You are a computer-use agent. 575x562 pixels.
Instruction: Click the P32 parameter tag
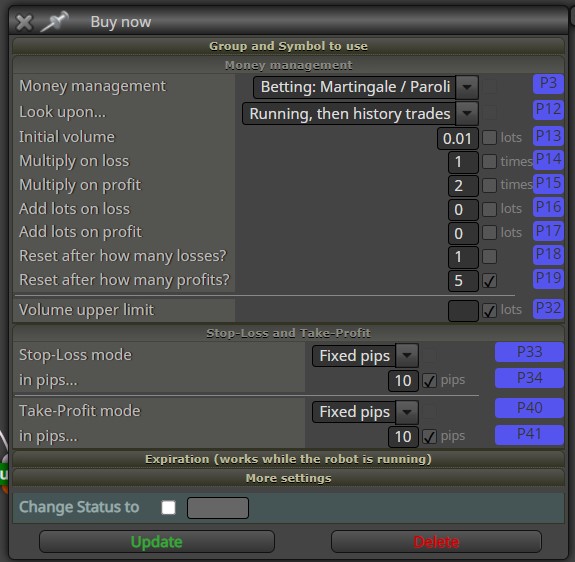pos(548,309)
